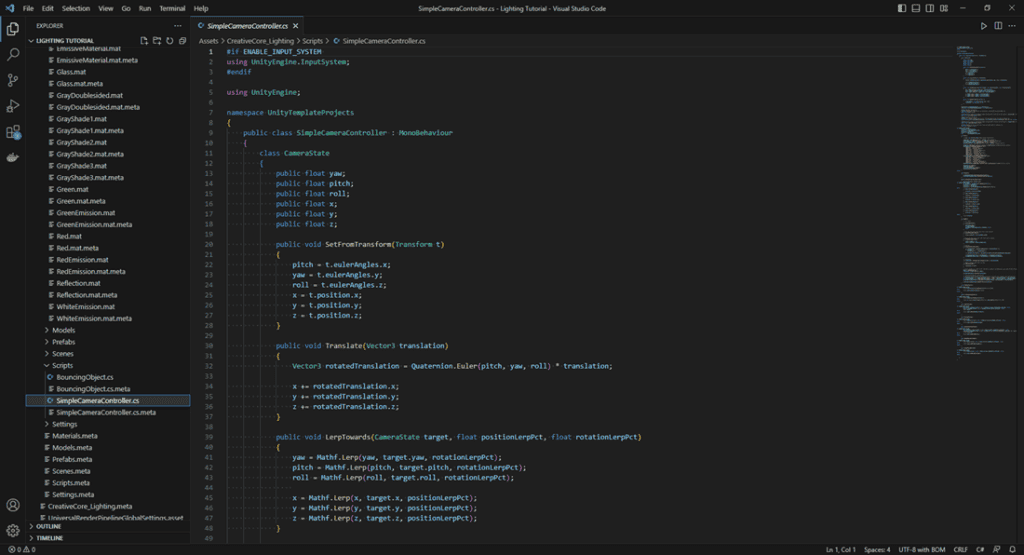This screenshot has height=555, width=1024.
Task: Click Assets in the breadcrumb path
Action: (x=209, y=41)
